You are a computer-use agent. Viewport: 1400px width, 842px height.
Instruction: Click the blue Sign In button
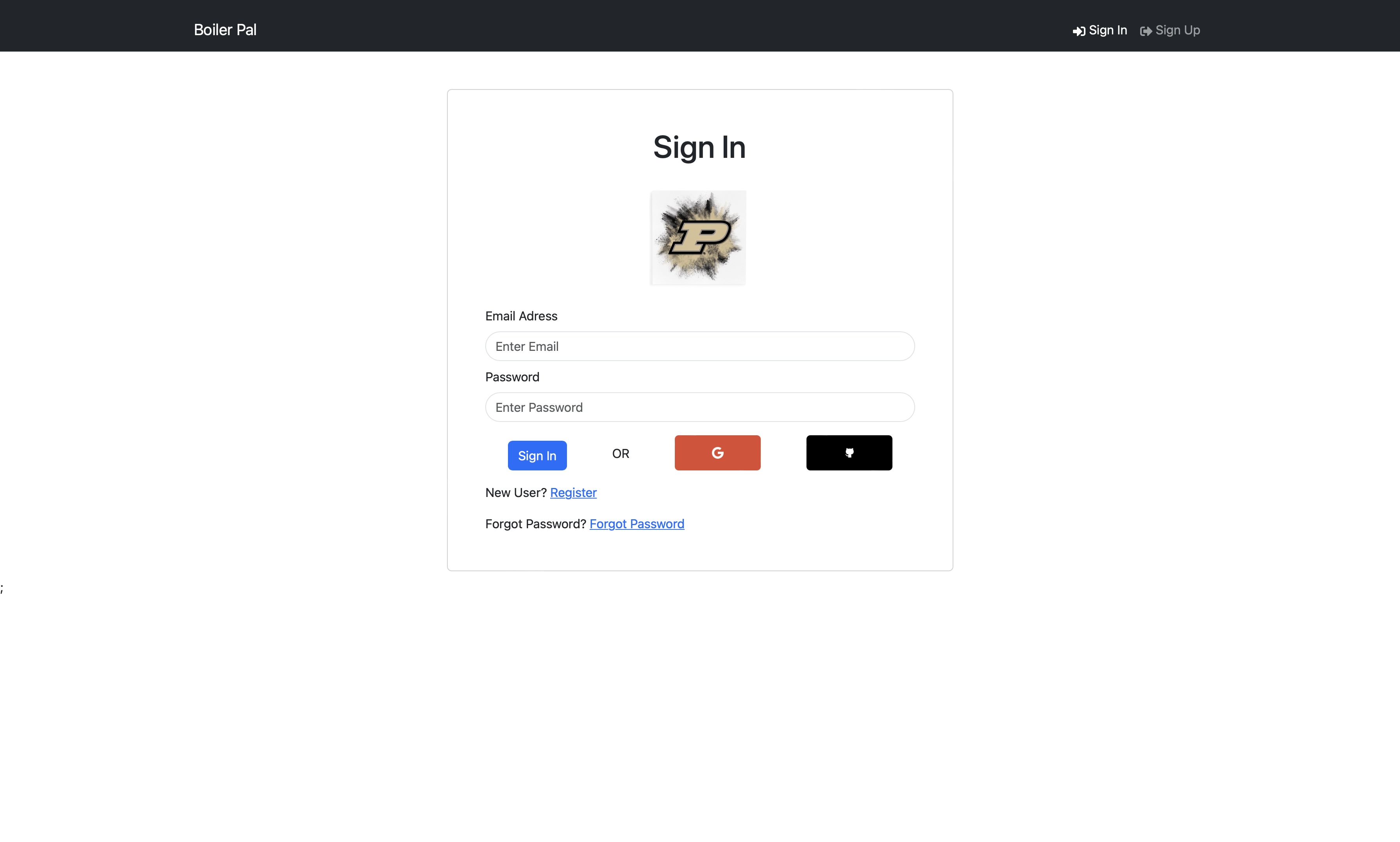(537, 456)
